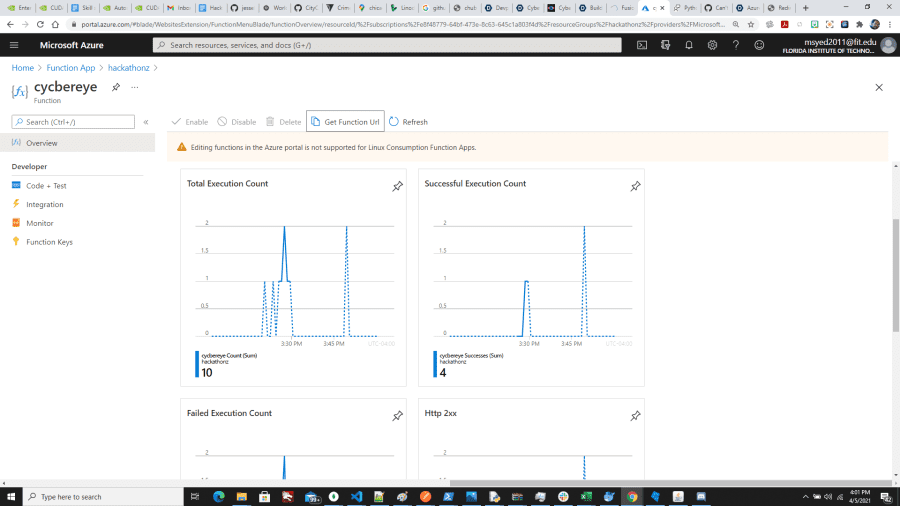Click the Delete command

[x=283, y=122]
